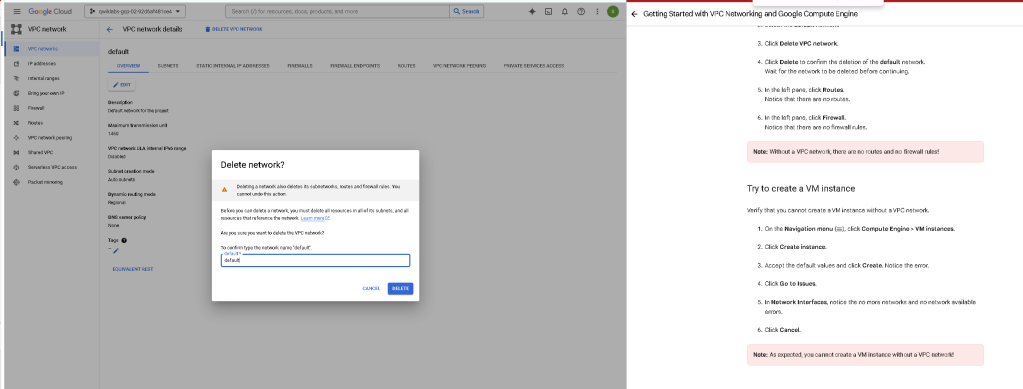Screen dimensions: 1023x389
Task: Open the notifications bell
Action: pos(564,12)
